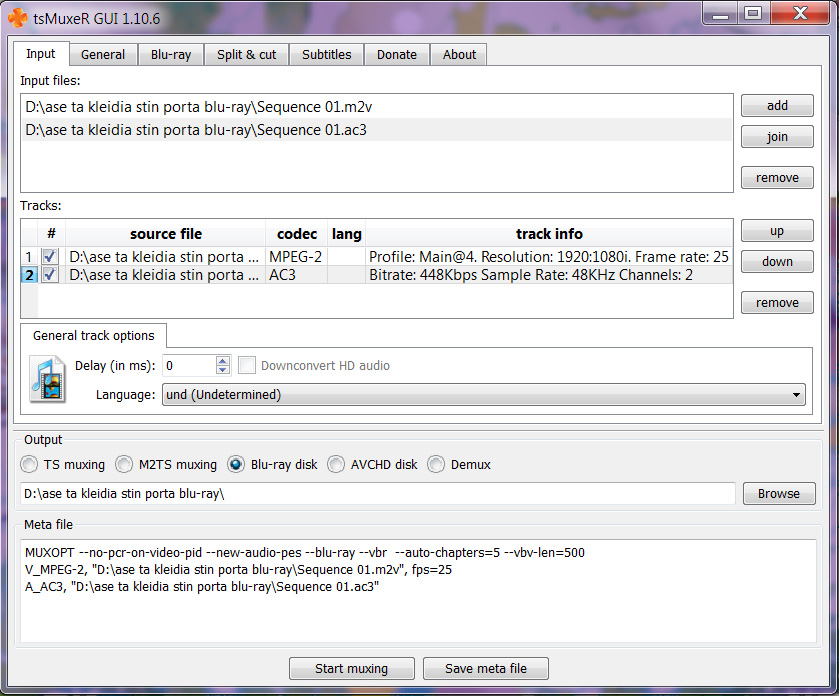Click track info 'Bitrate: 448Kbps Sample Rate' cell
Viewport: 839px width, 696px height.
pos(549,275)
